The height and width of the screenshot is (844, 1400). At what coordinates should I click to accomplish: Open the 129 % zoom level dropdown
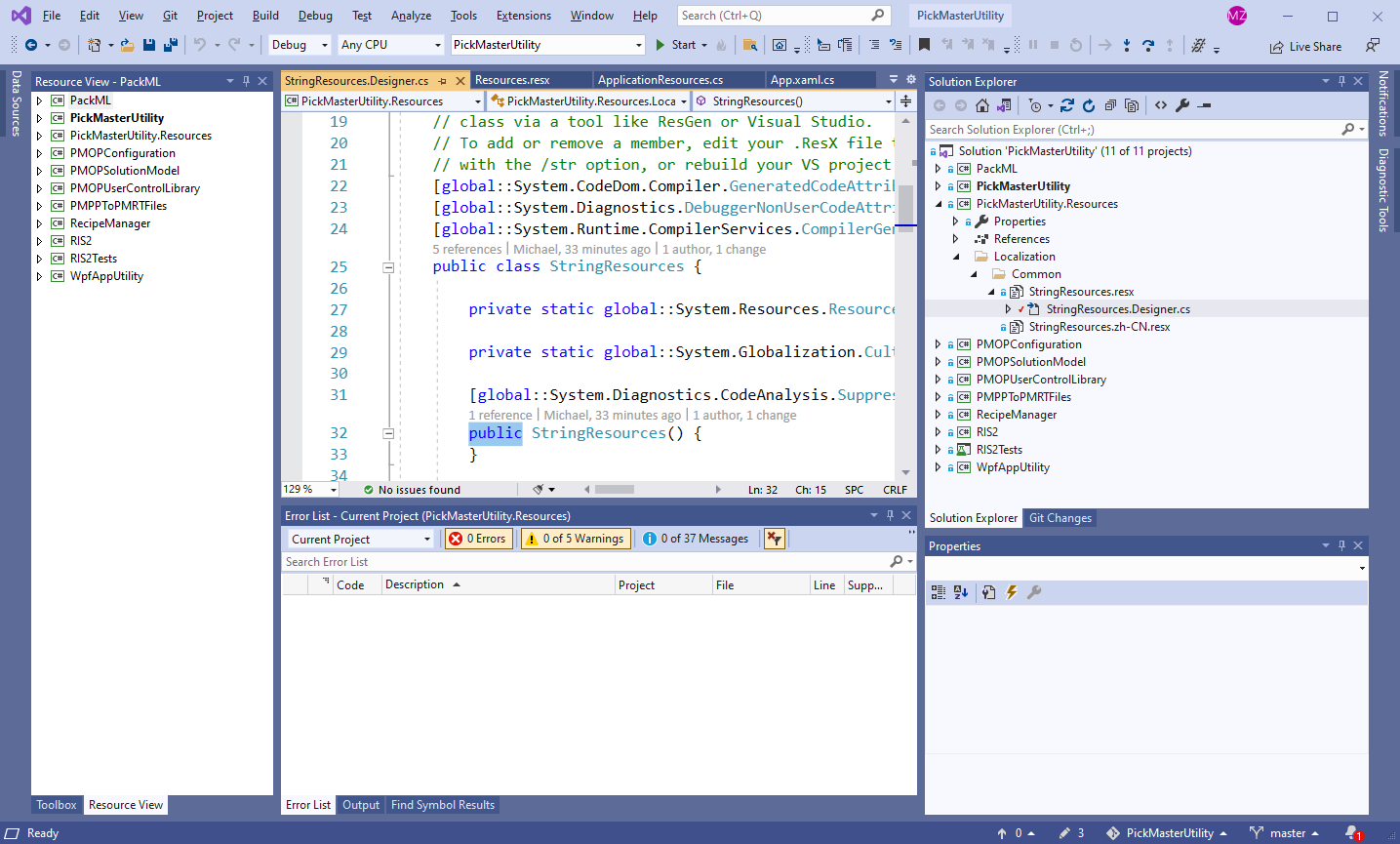(x=310, y=490)
